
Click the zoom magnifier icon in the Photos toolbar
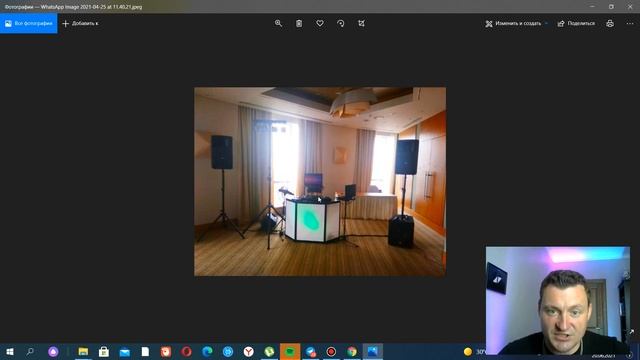click(278, 23)
